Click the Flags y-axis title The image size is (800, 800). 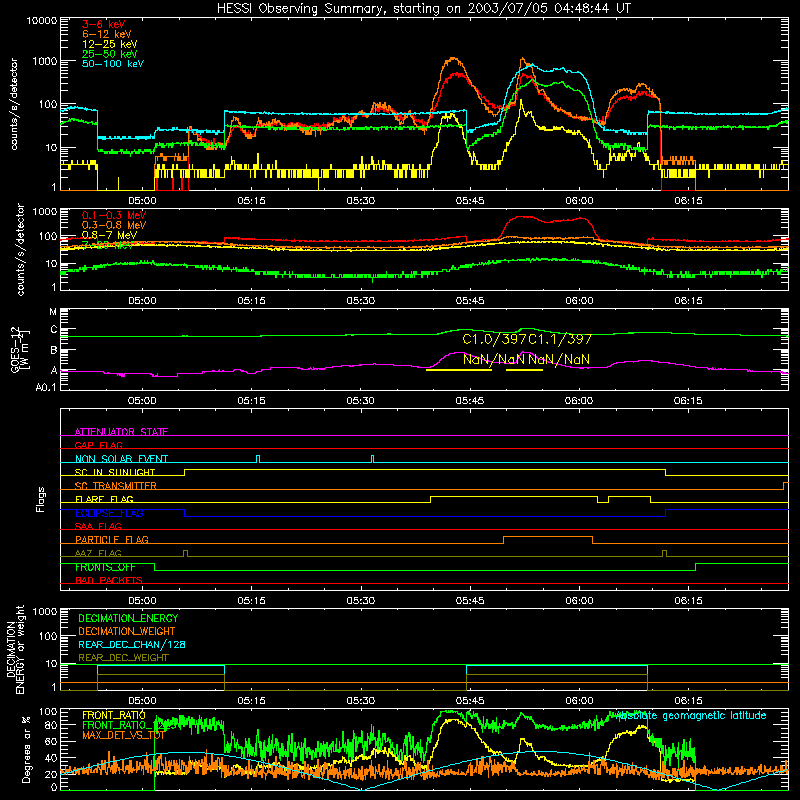click(x=41, y=499)
